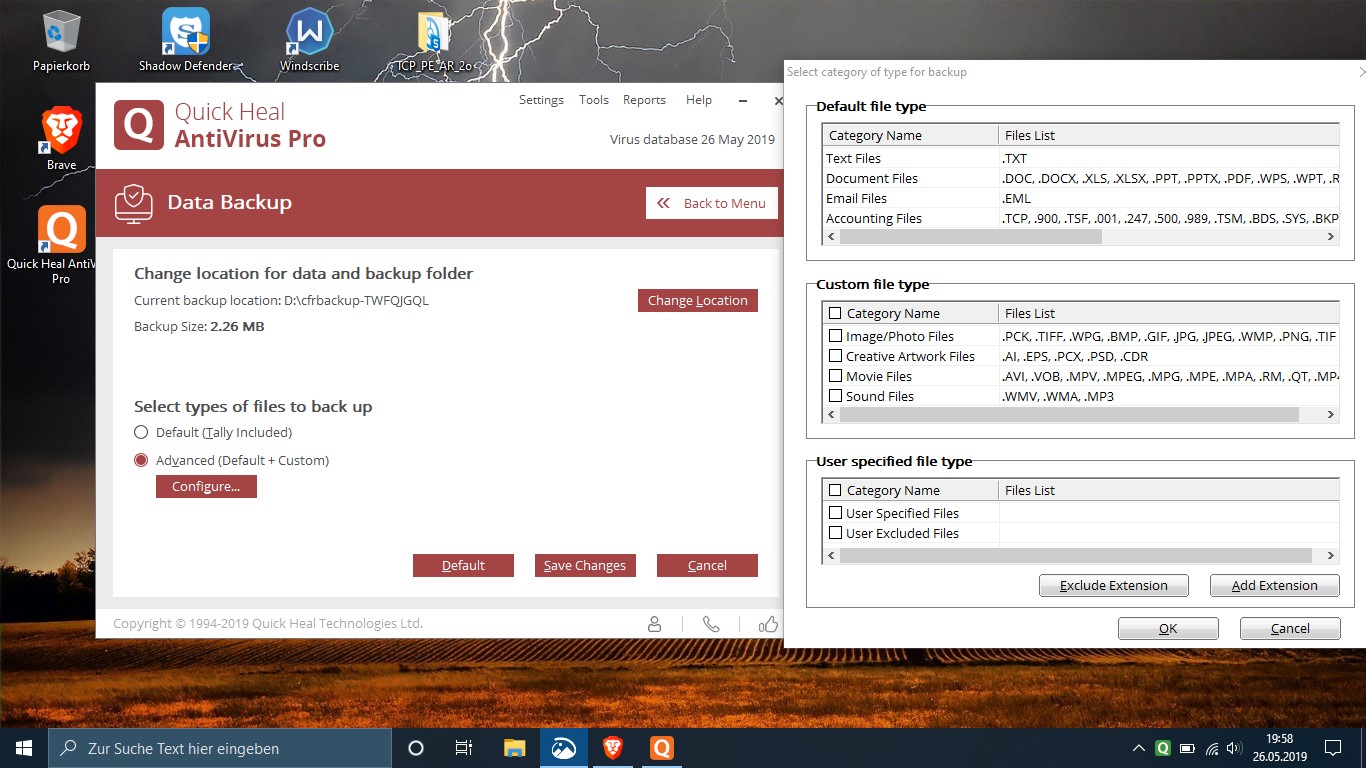The width and height of the screenshot is (1366, 768).
Task: Click the right scroll arrow in the Custom file type list
Action: point(1331,414)
